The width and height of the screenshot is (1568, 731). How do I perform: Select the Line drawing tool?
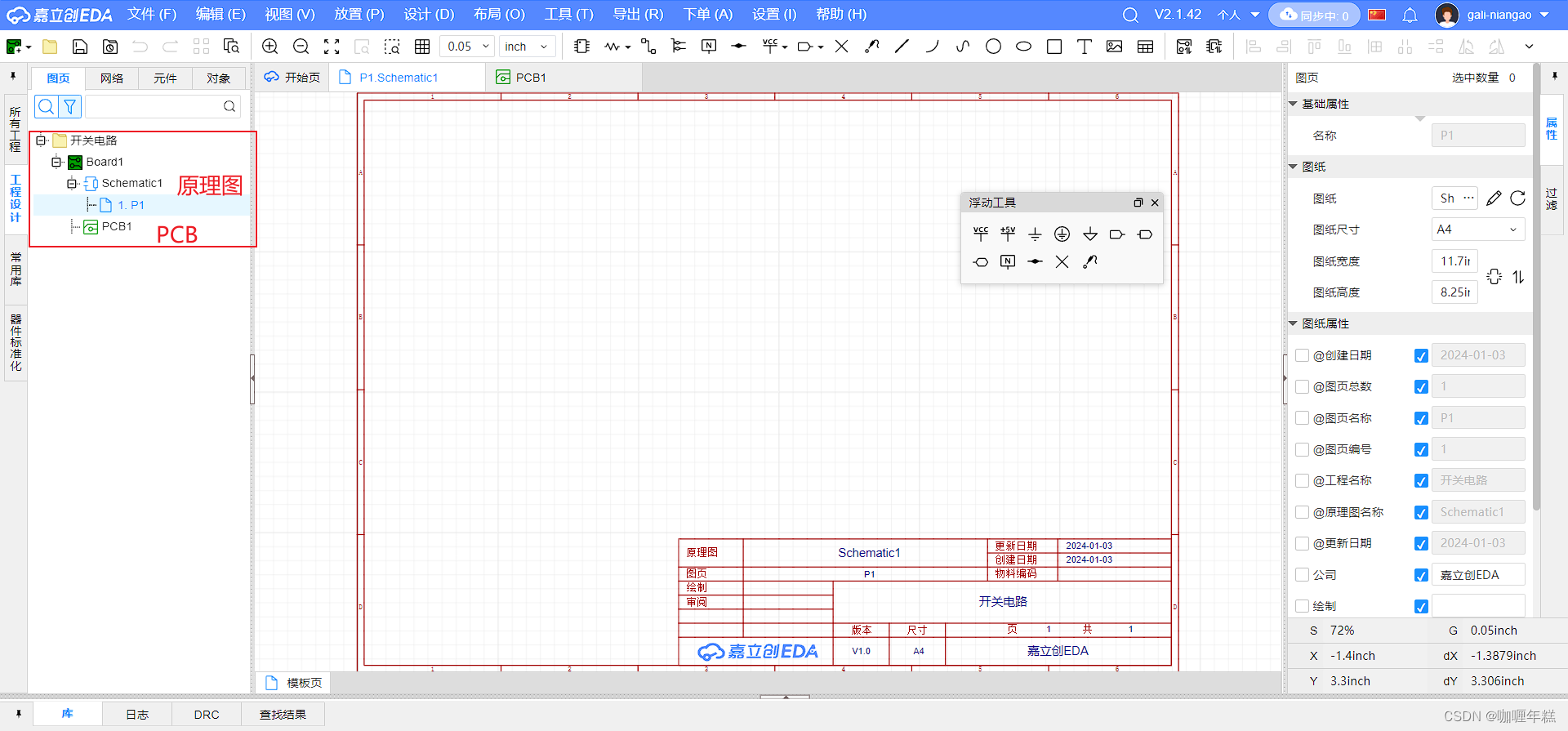[x=902, y=47]
